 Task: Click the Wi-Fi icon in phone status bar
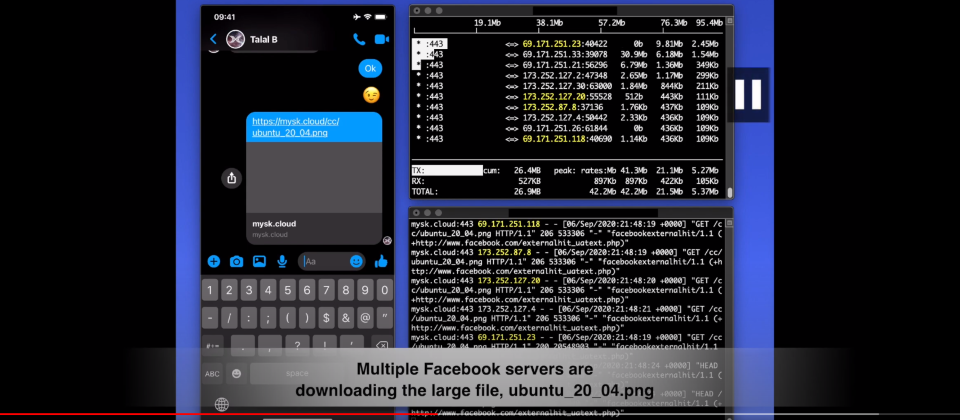point(368,17)
